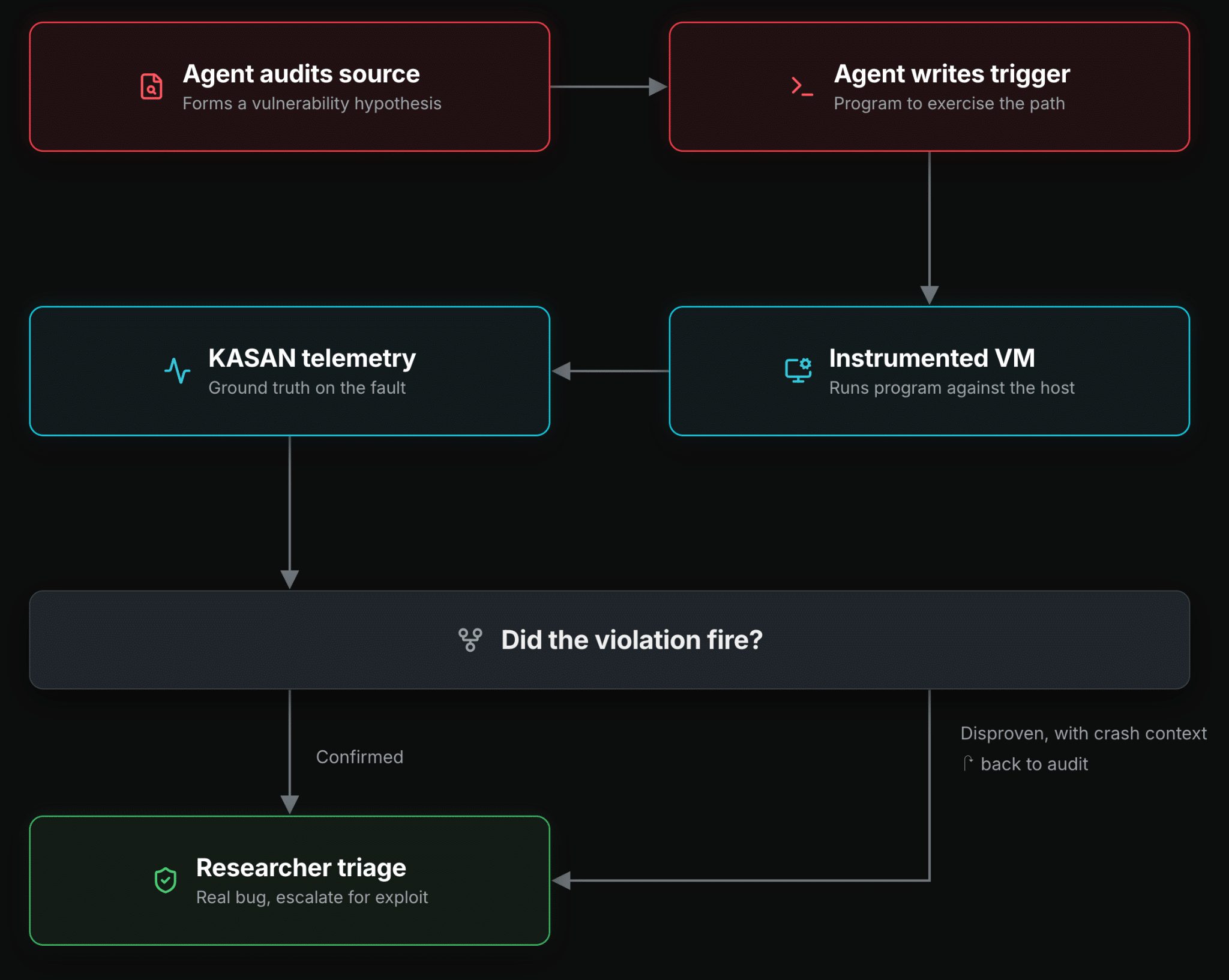Click the Confirmed branch label
The width and height of the screenshot is (1229, 980).
coord(359,757)
